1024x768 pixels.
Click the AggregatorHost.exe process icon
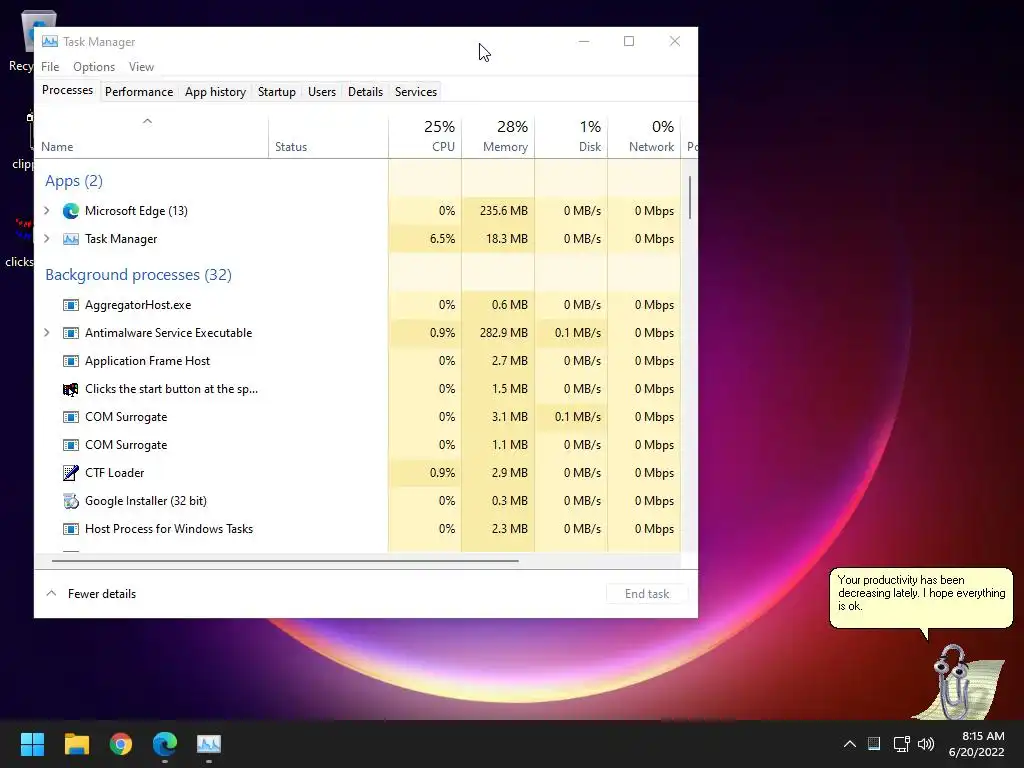(x=71, y=305)
